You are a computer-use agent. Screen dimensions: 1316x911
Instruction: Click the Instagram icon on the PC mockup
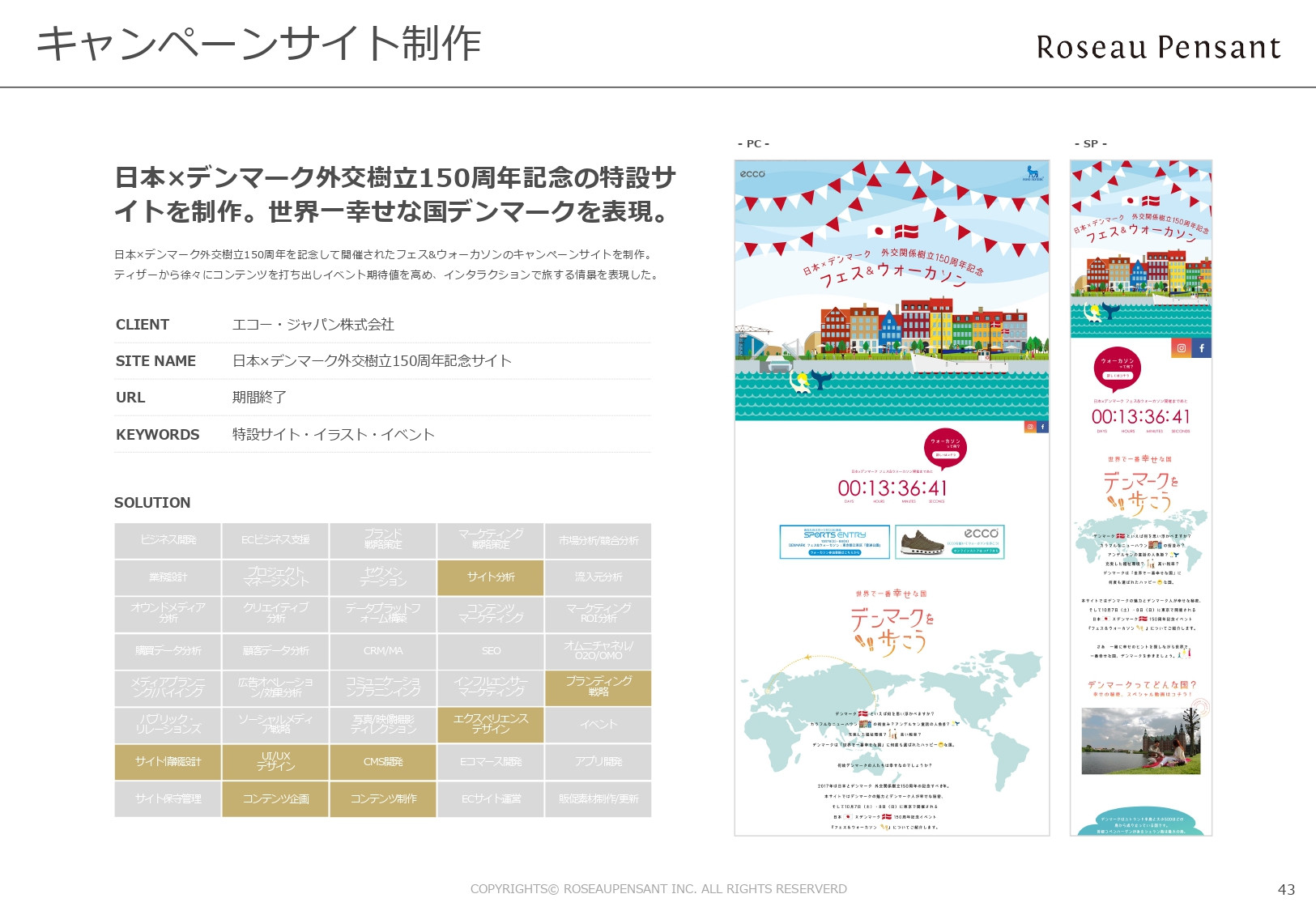[x=1030, y=428]
